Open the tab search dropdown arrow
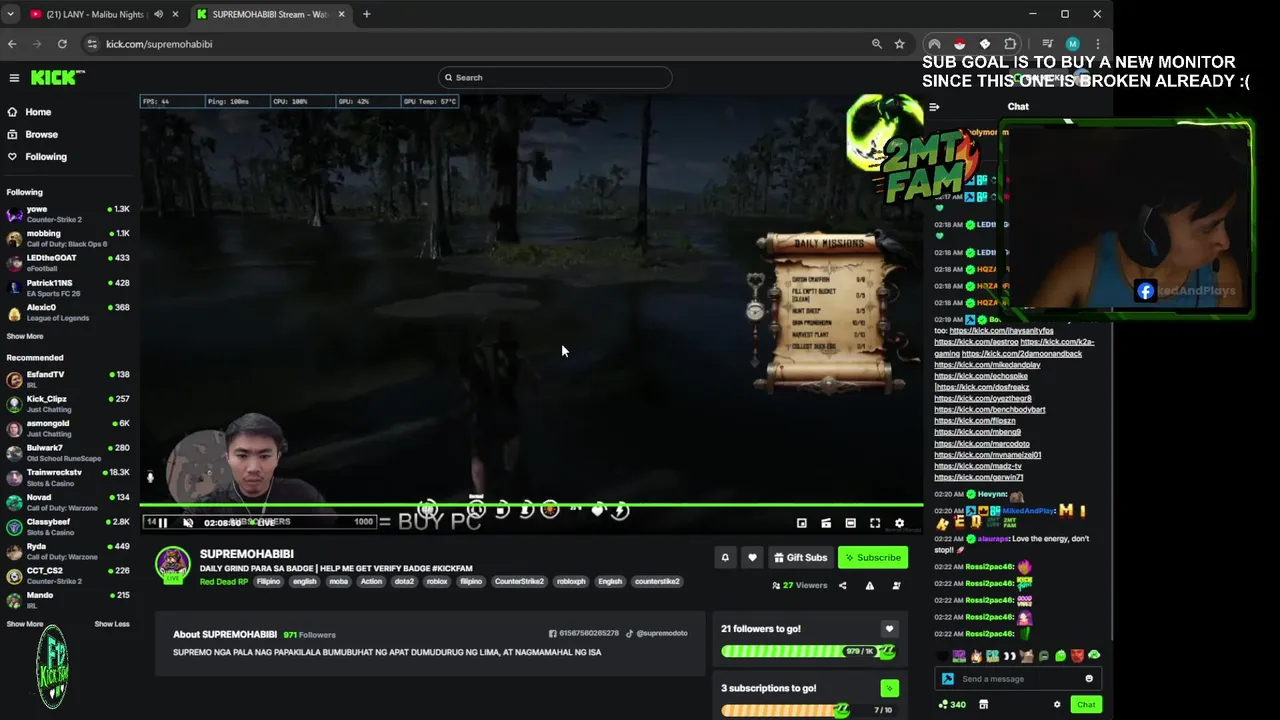 pos(10,14)
